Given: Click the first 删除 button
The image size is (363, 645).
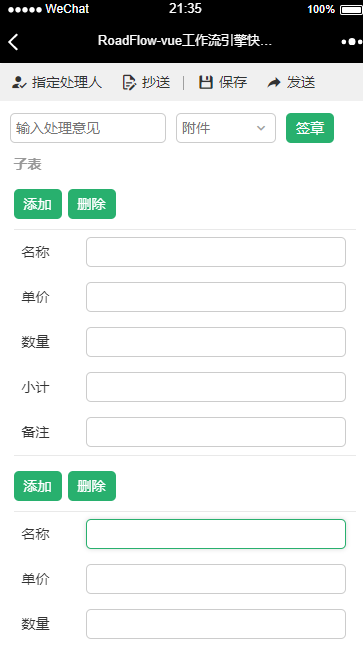Looking at the screenshot, I should [92, 204].
